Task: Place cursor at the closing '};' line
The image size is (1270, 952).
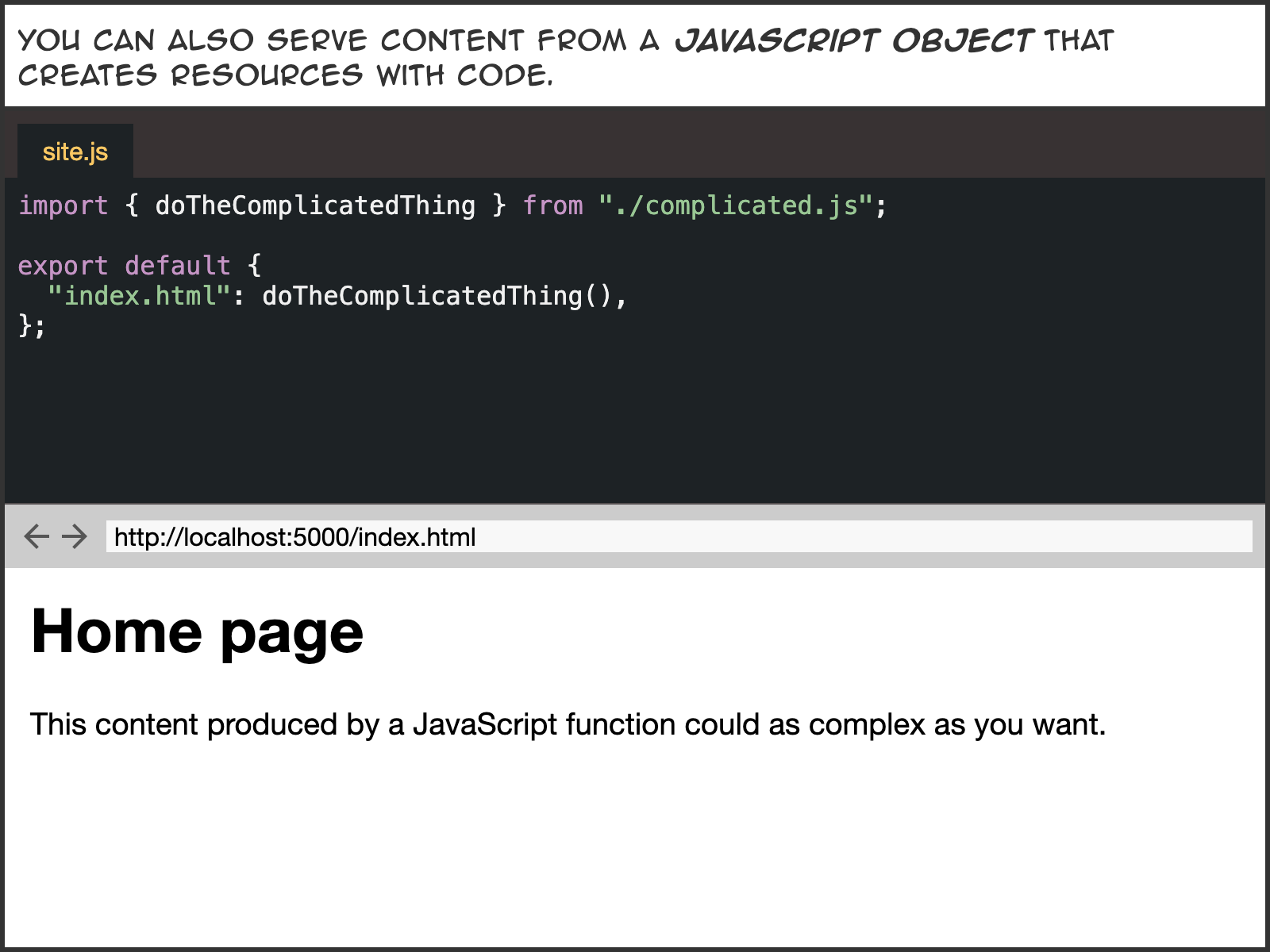Action: click(x=33, y=326)
